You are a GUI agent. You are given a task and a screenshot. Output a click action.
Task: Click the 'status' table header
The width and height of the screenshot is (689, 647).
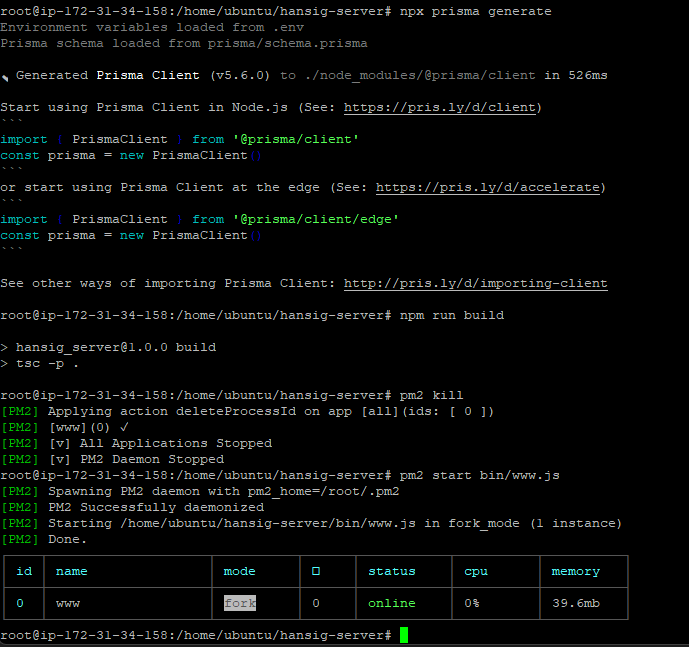[392, 571]
